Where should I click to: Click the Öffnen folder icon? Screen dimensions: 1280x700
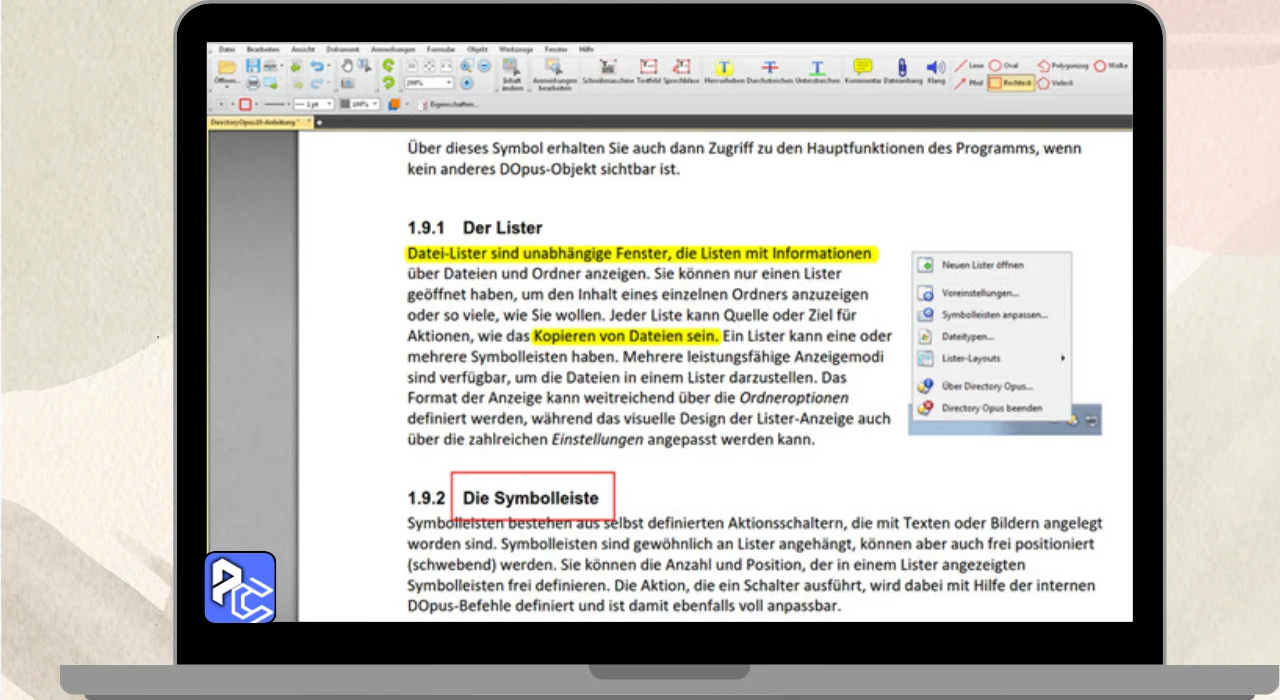(226, 68)
